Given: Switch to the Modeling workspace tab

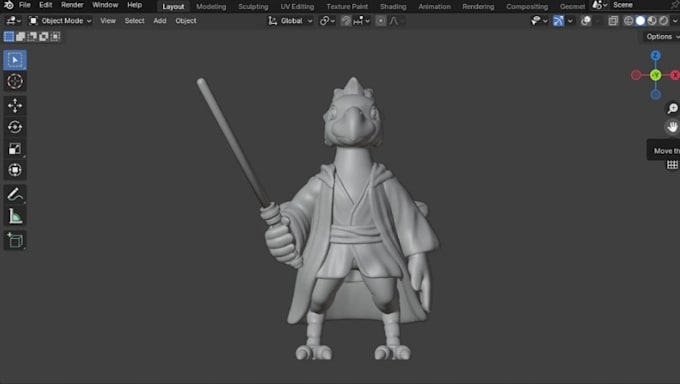Looking at the screenshot, I should click(x=211, y=7).
